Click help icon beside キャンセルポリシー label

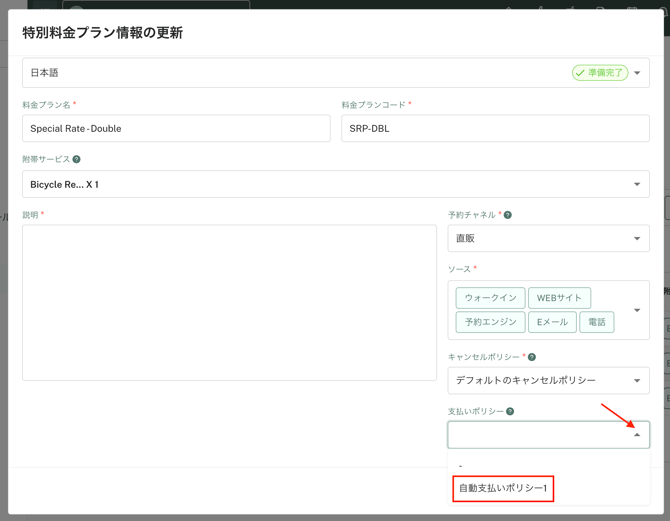point(532,357)
